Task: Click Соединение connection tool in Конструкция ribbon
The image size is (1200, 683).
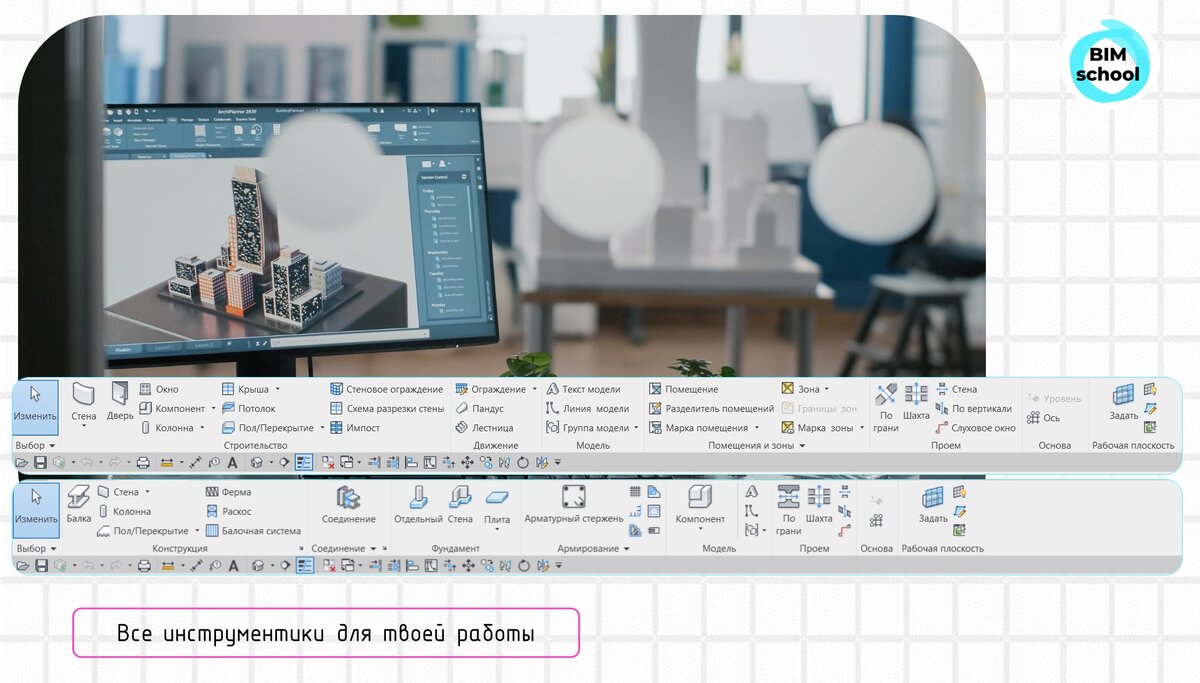Action: pyautogui.click(x=349, y=505)
